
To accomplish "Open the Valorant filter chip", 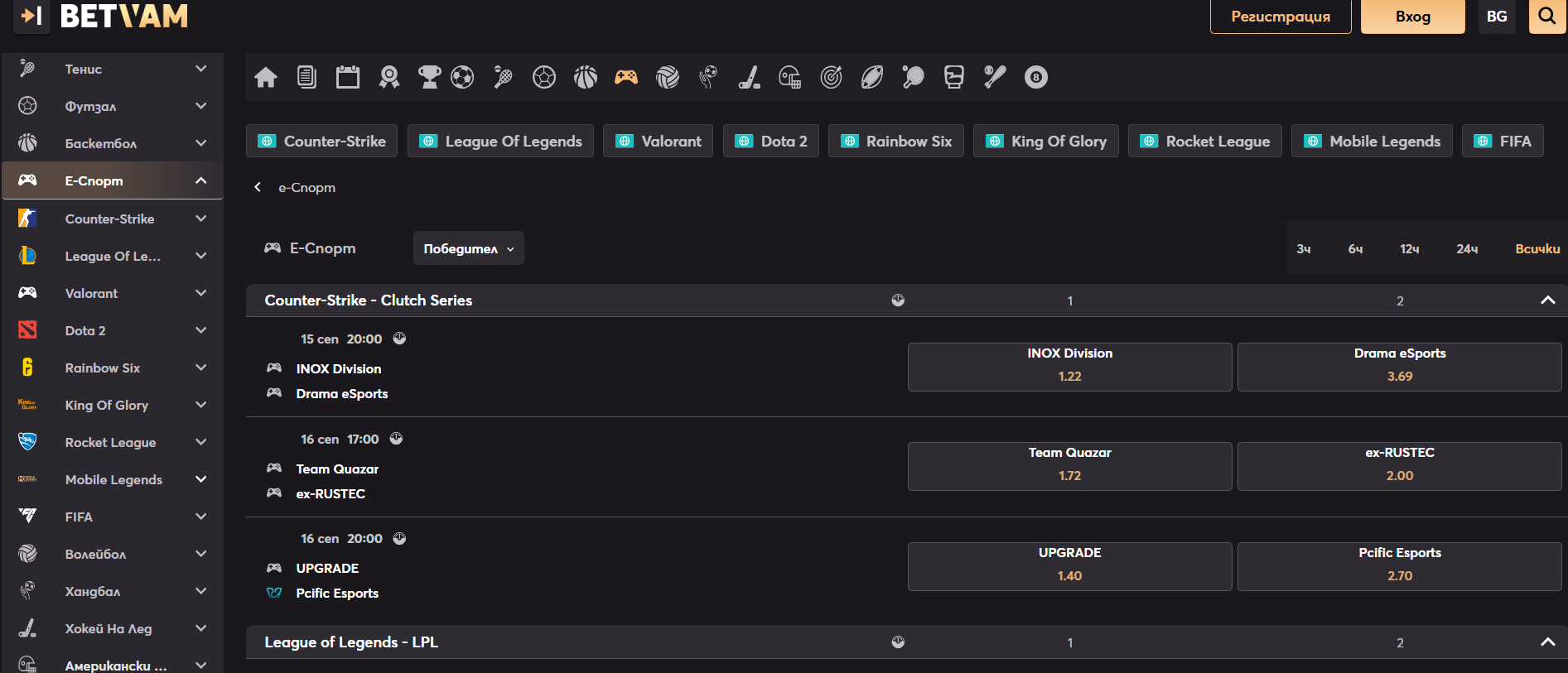I will click(x=658, y=141).
